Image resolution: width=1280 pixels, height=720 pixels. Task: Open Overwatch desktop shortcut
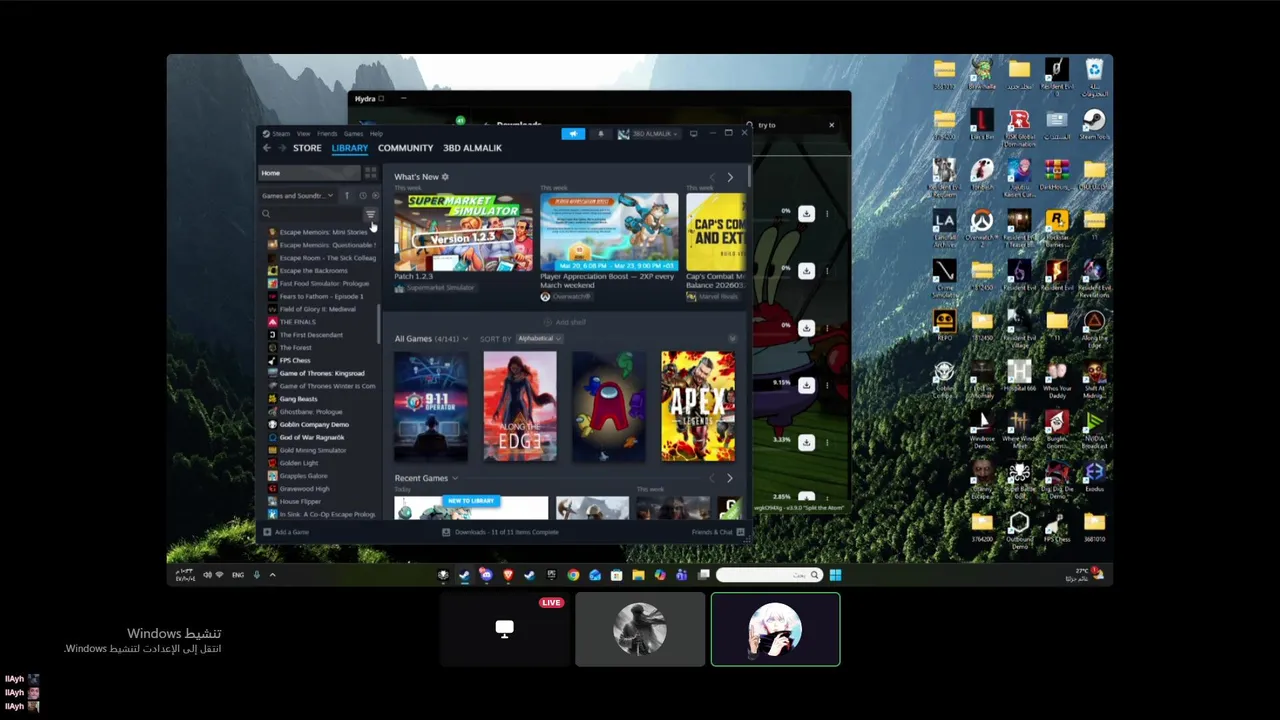pyautogui.click(x=982, y=227)
